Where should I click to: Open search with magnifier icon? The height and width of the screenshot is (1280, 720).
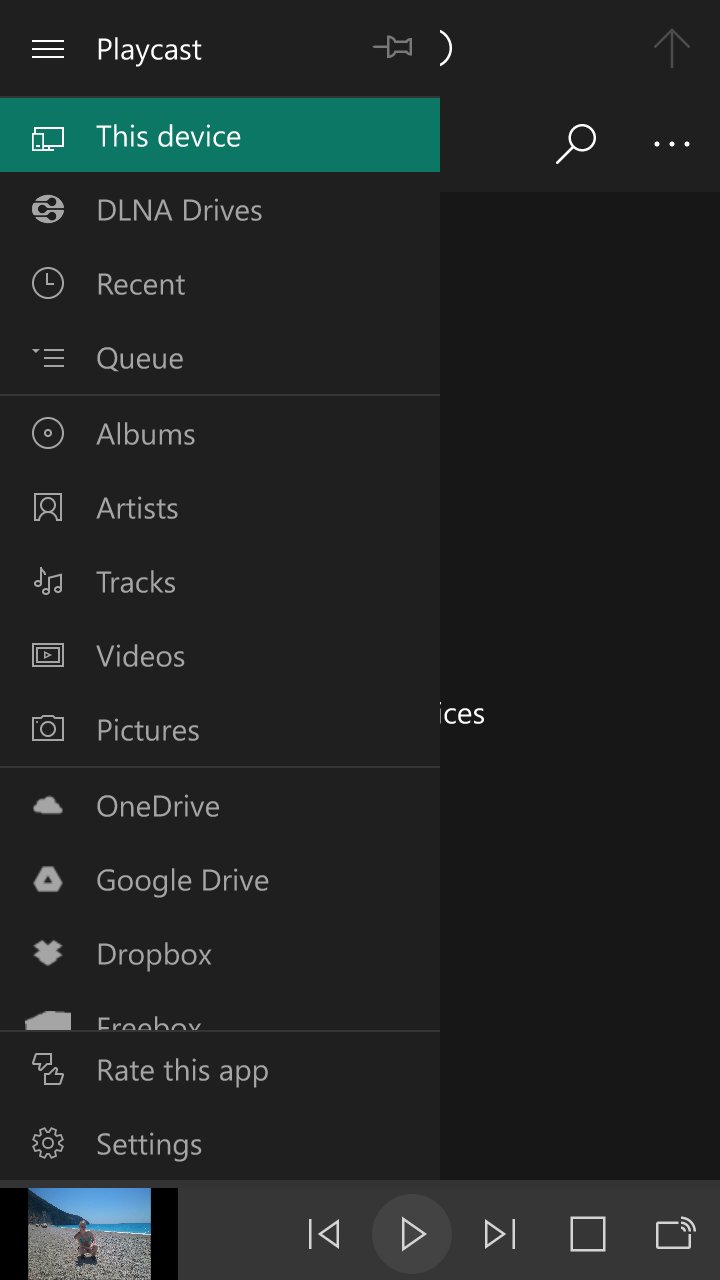[x=576, y=144]
